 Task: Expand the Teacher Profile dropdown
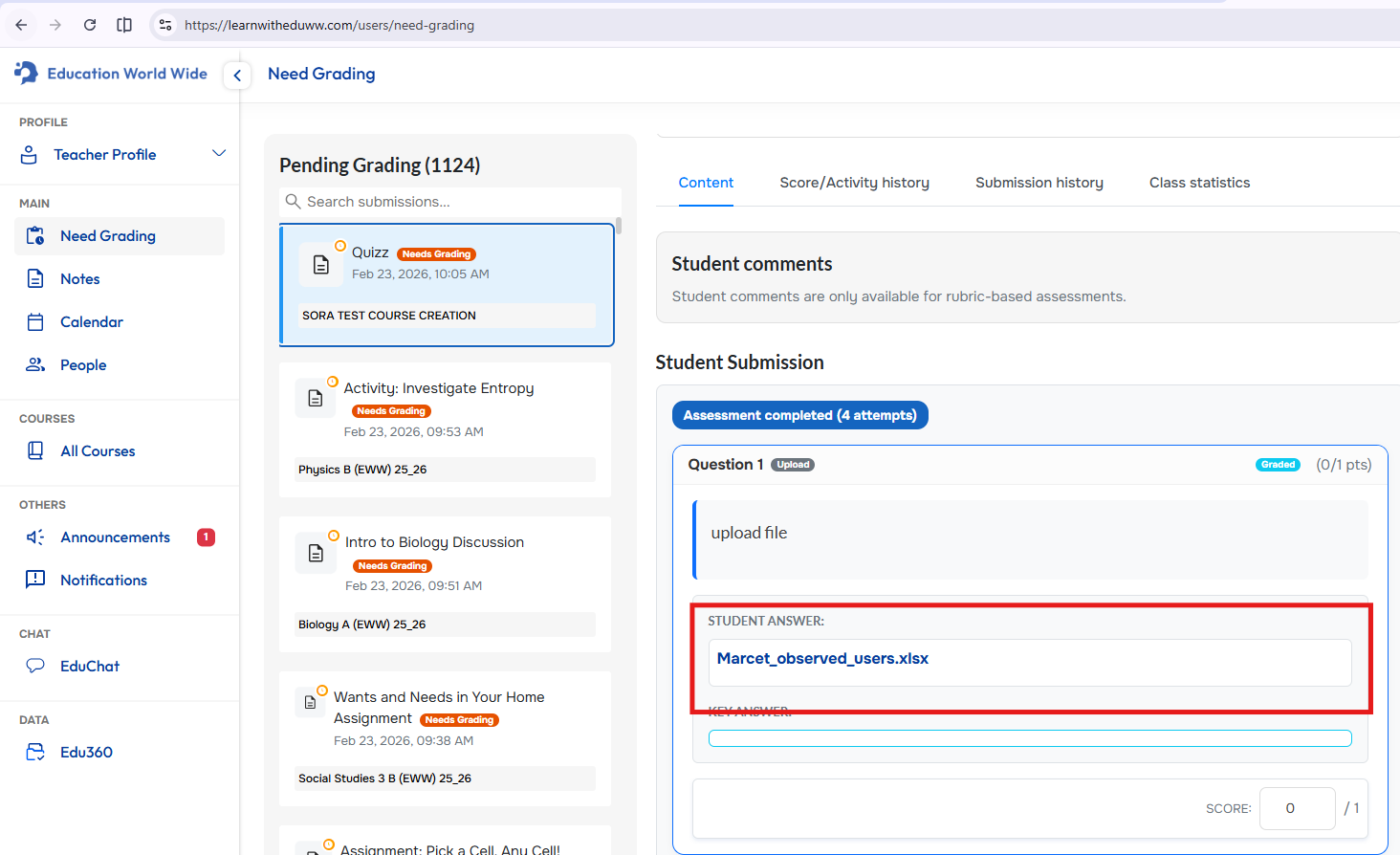[x=219, y=154]
